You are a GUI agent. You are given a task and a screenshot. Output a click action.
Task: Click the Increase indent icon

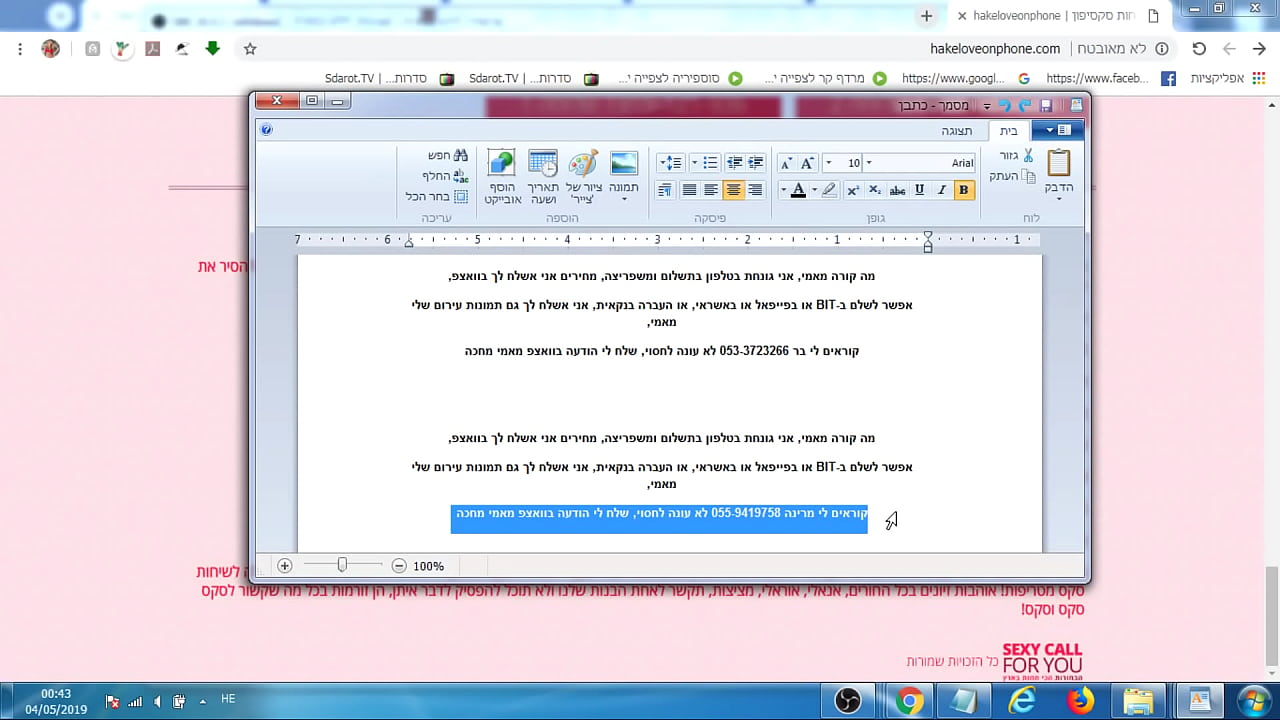(735, 163)
